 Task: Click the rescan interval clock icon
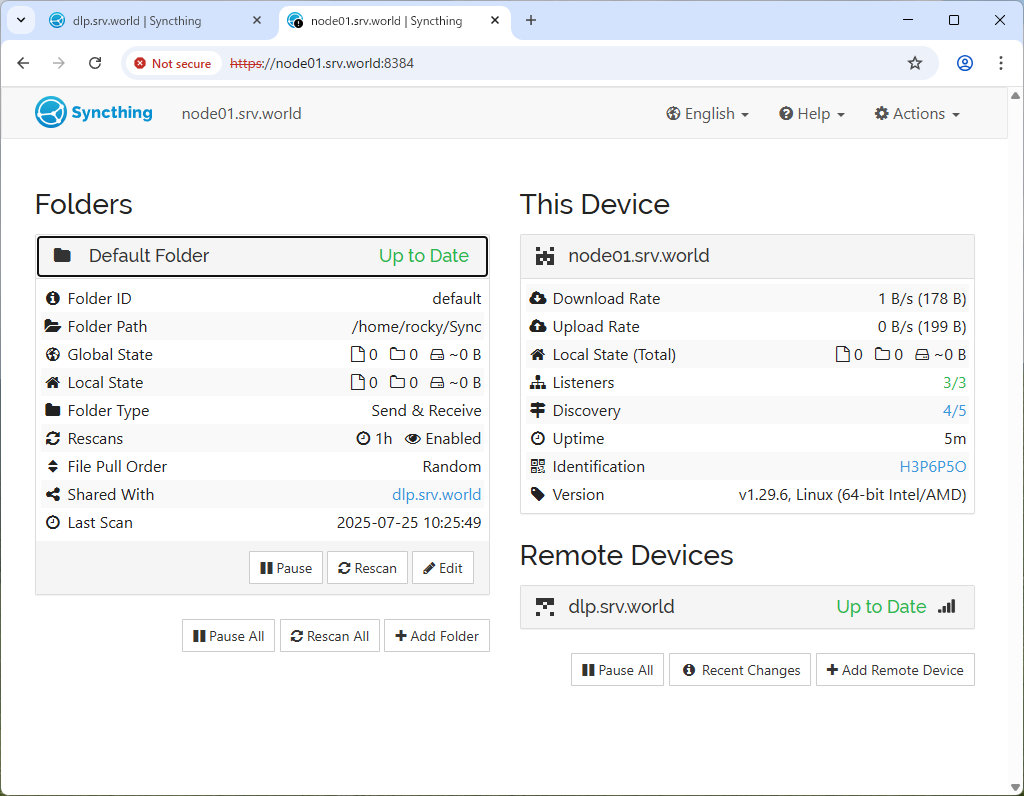[363, 438]
